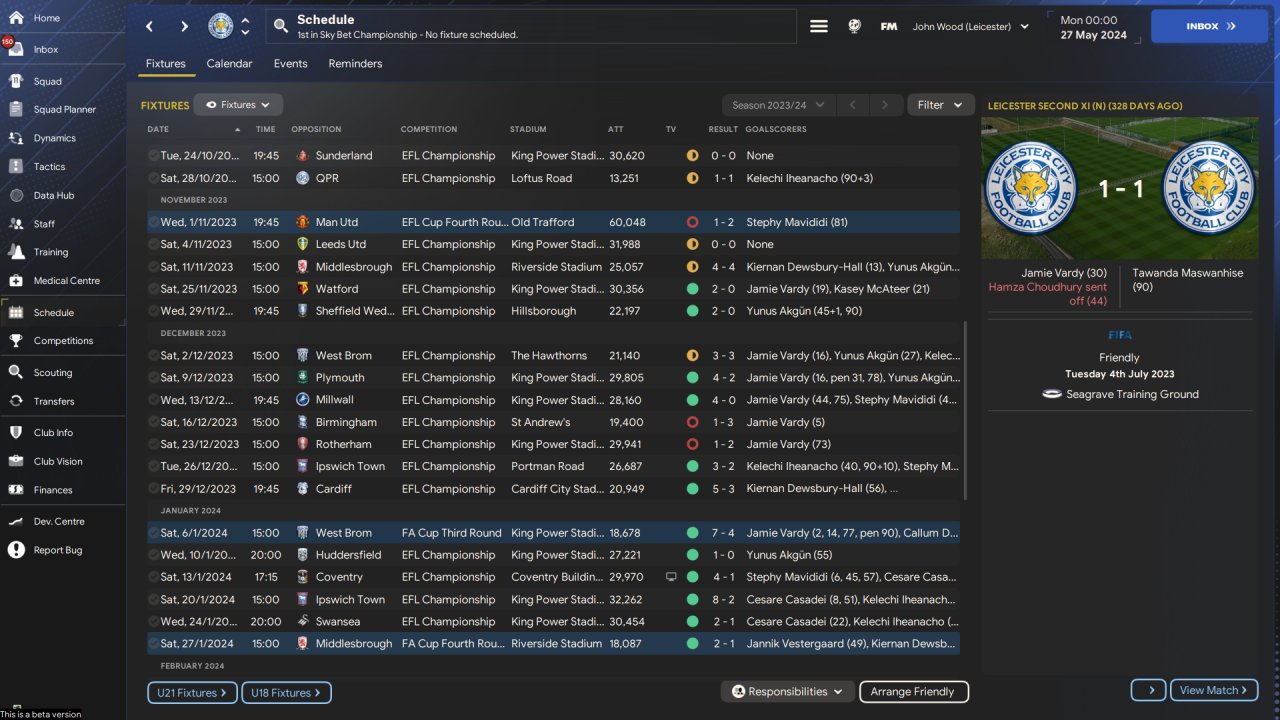Image resolution: width=1280 pixels, height=720 pixels.
Task: Sort fixtures by the Date column header
Action: 158,129
